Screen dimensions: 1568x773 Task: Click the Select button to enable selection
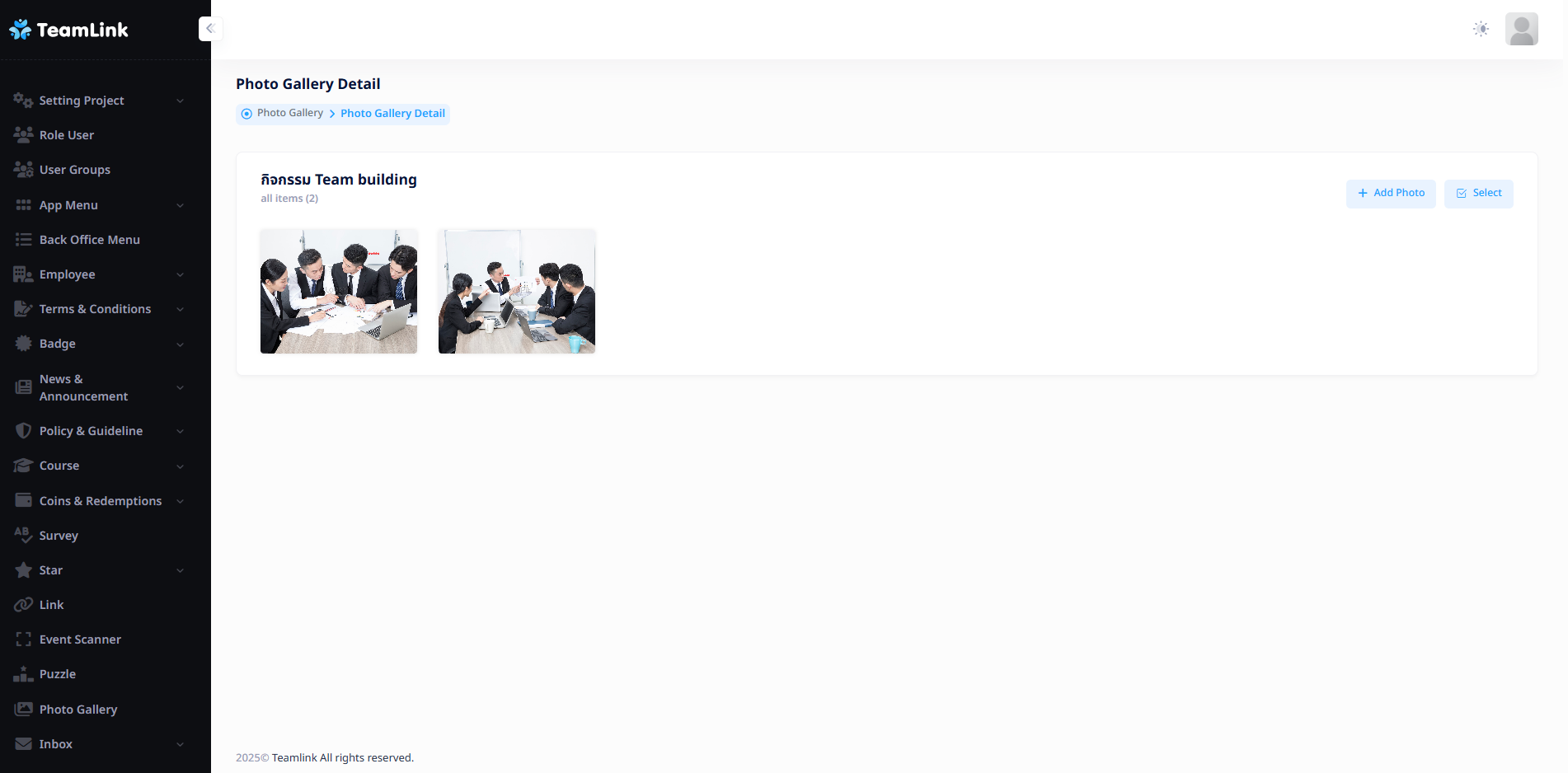[1478, 194]
